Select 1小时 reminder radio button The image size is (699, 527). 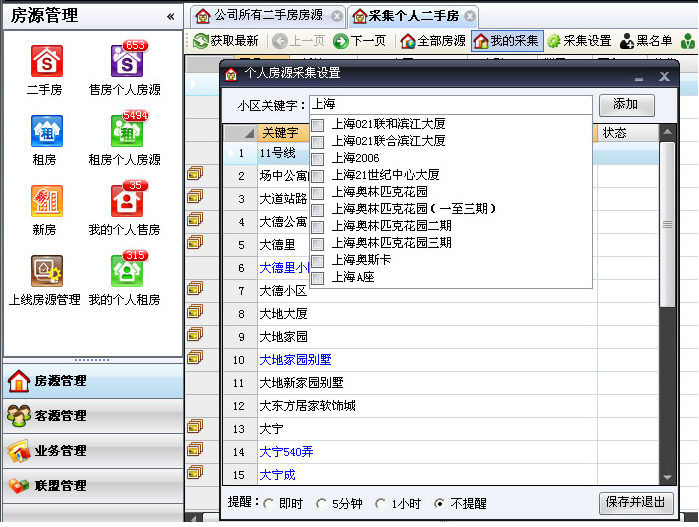point(381,504)
